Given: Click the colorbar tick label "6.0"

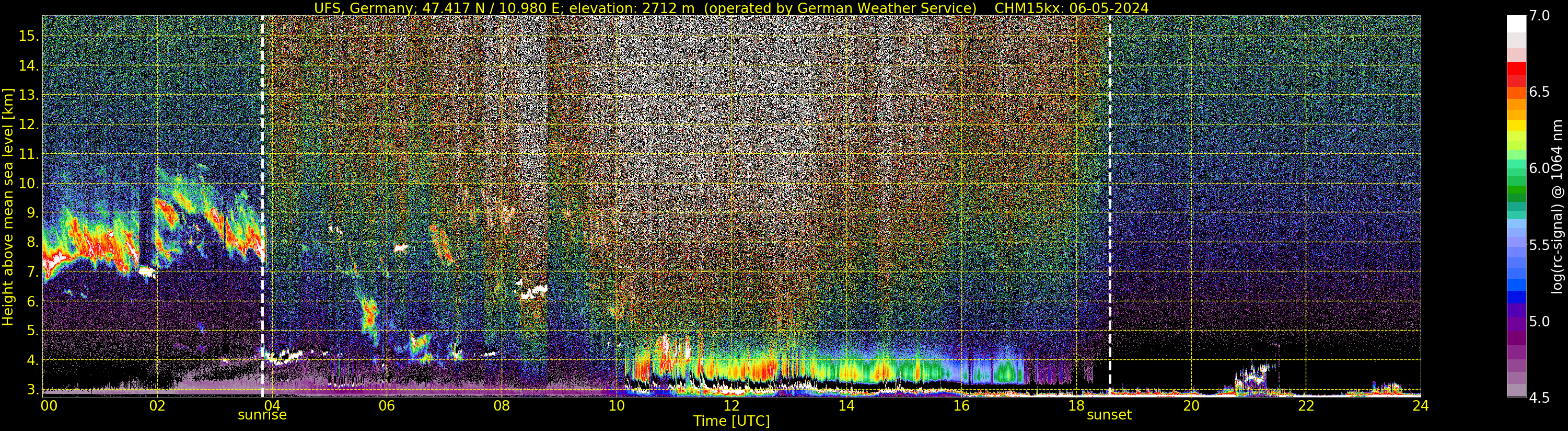Looking at the screenshot, I should (1539, 168).
